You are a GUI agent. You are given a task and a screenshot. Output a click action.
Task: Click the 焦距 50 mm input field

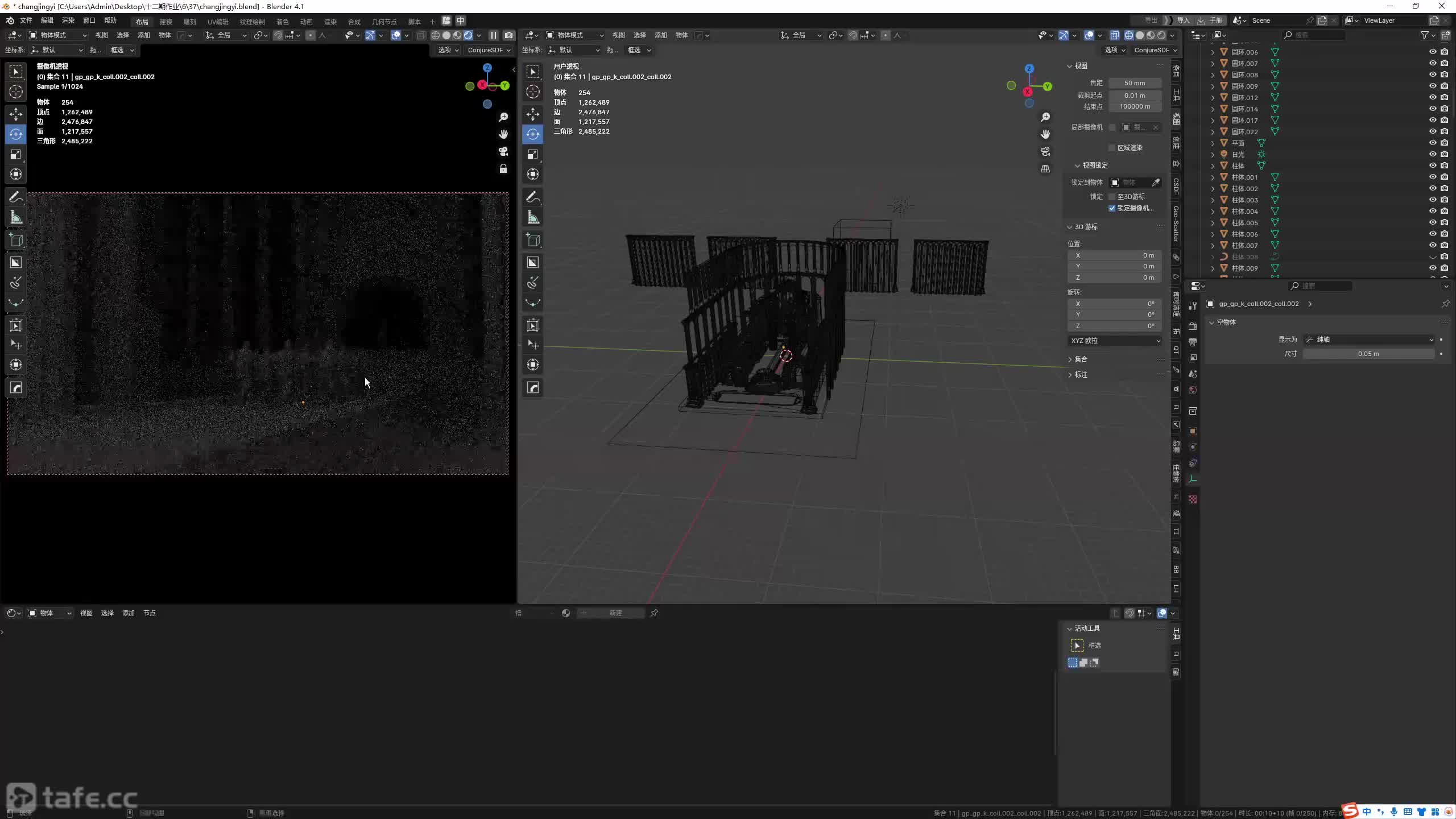point(1135,83)
